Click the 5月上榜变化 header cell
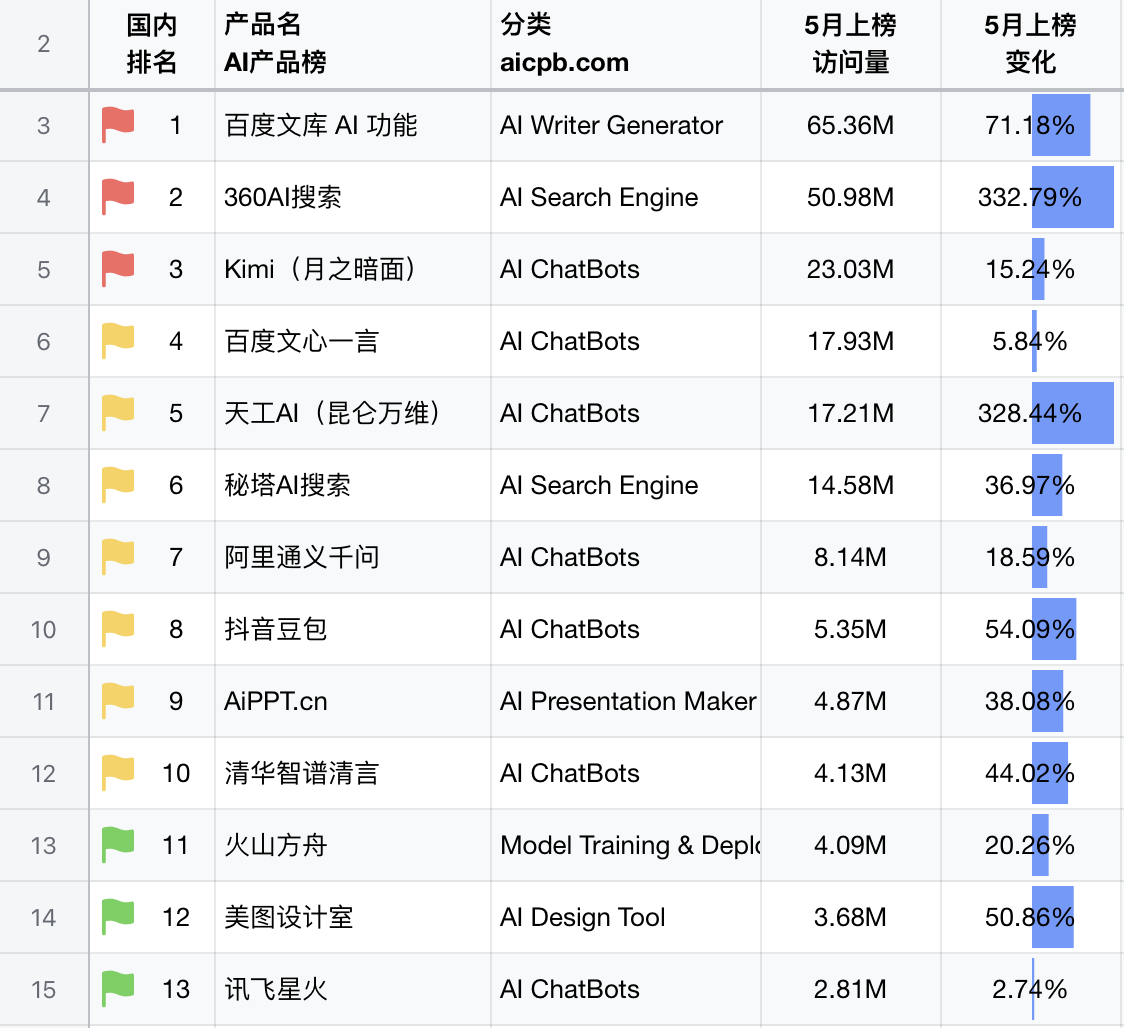 [1031, 44]
